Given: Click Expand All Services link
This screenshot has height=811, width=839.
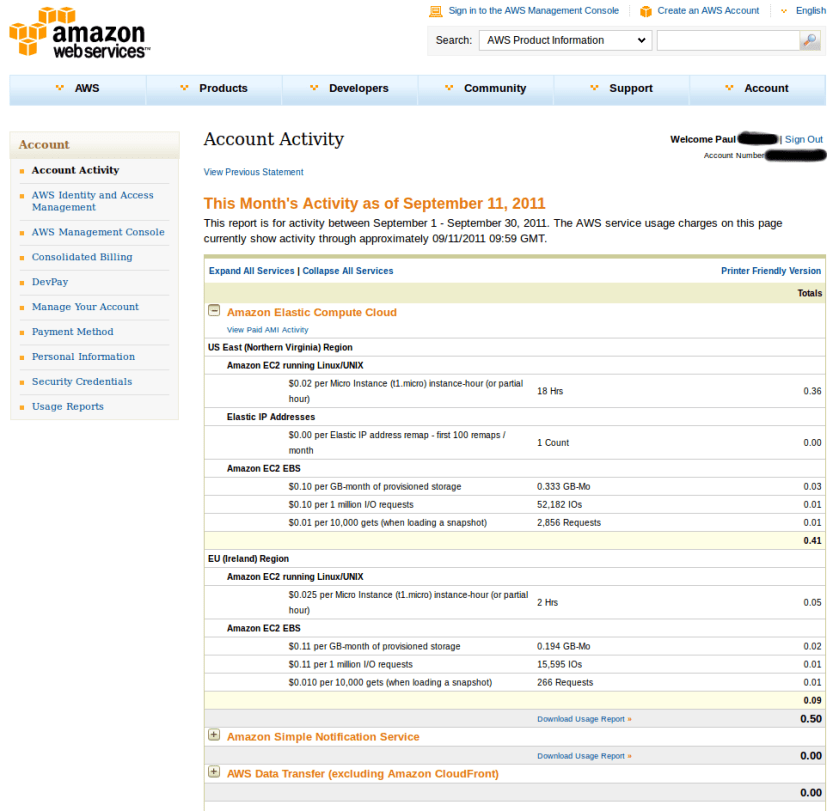Looking at the screenshot, I should [251, 271].
